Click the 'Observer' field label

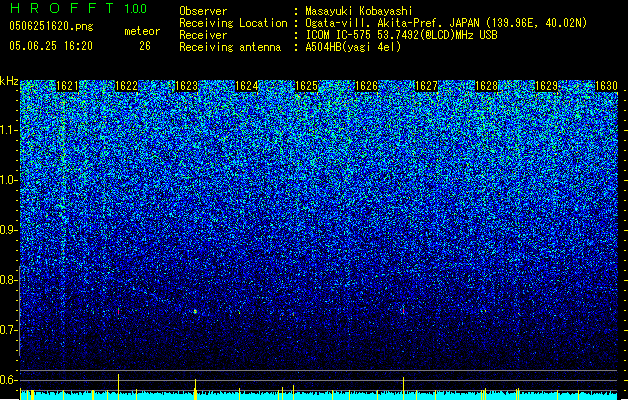(203, 11)
